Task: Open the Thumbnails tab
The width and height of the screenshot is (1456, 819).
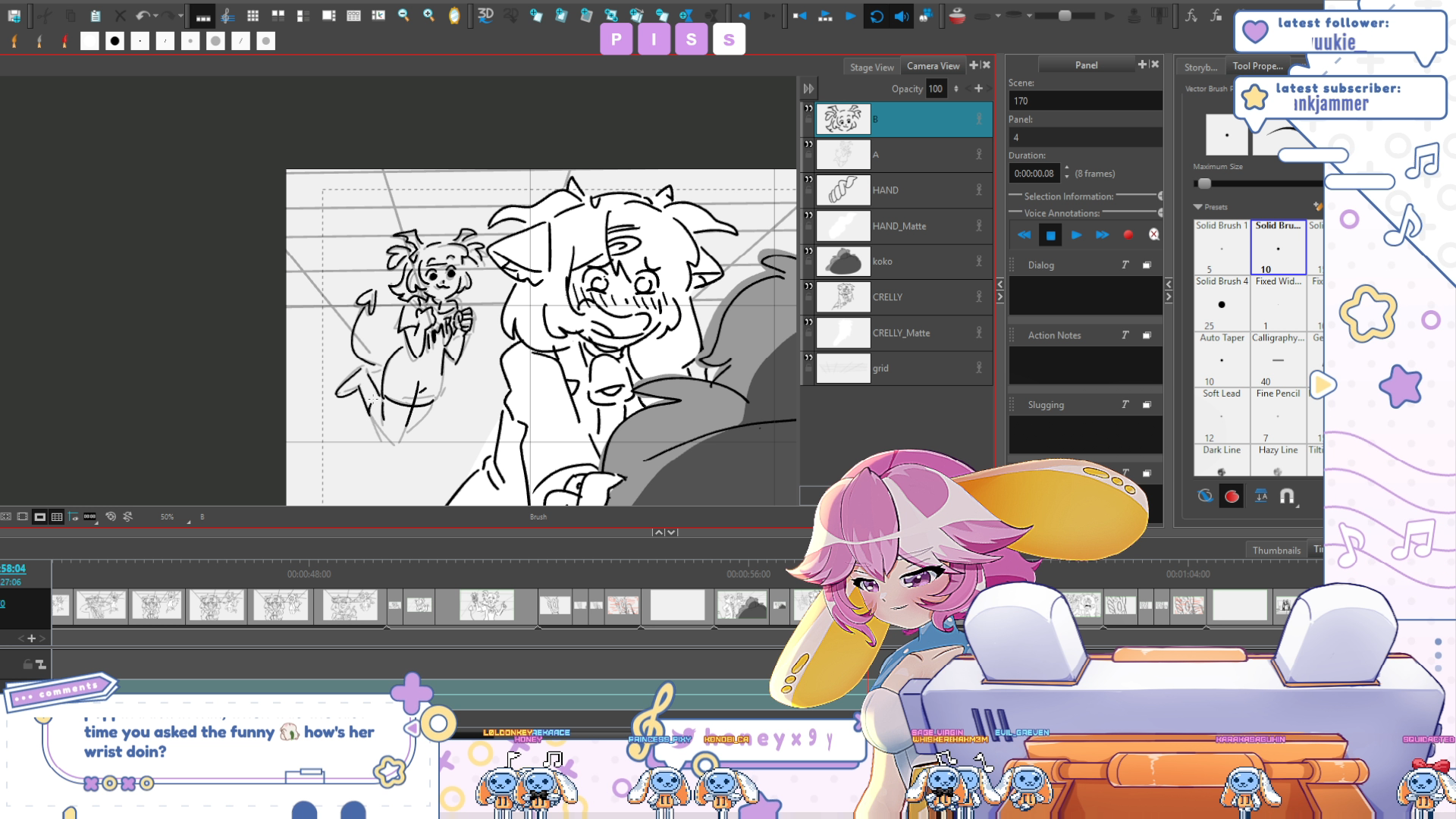Action: pyautogui.click(x=1276, y=551)
